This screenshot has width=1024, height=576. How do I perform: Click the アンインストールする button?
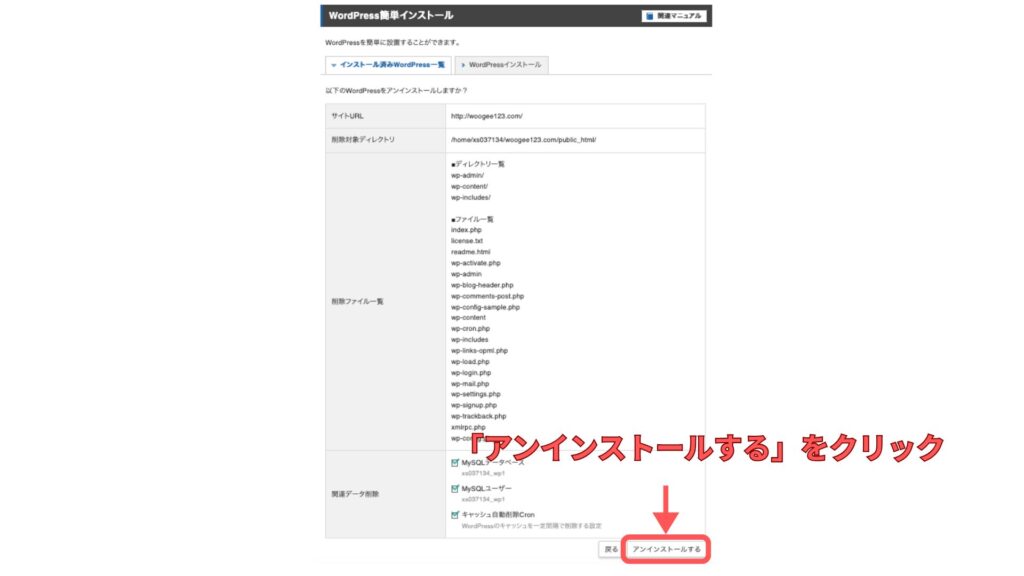(665, 549)
